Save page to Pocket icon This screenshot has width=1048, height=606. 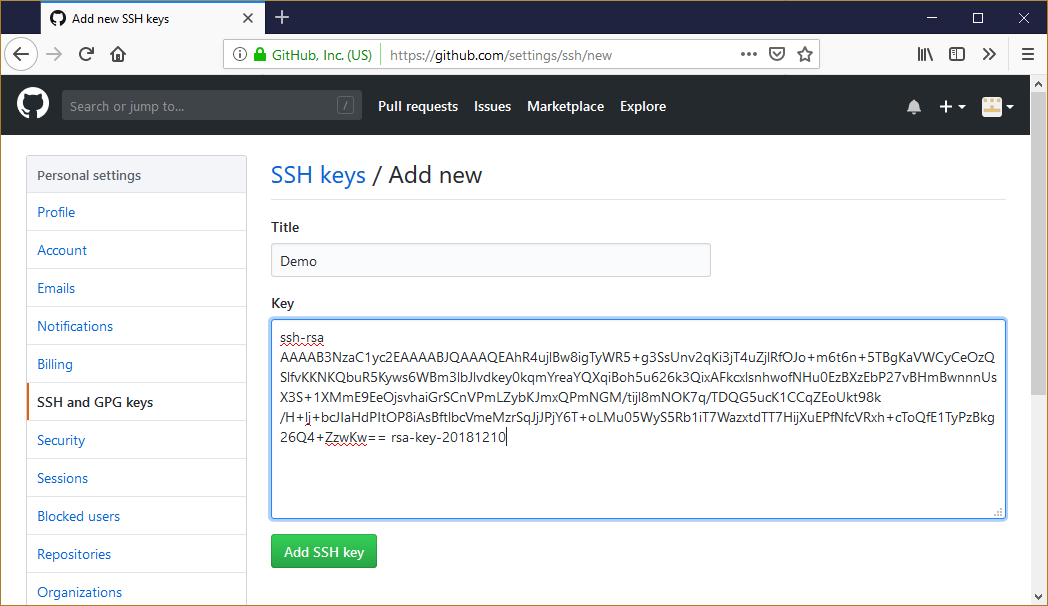pyautogui.click(x=777, y=54)
